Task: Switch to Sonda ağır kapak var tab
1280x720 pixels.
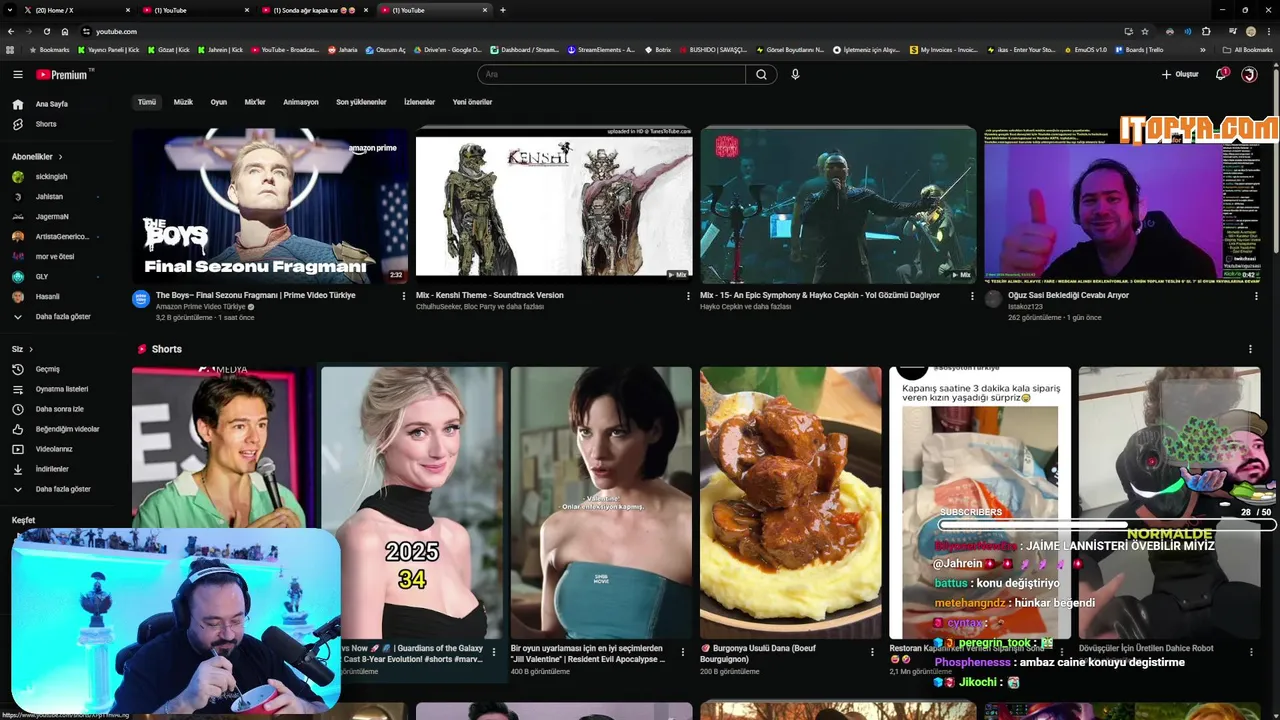Action: click(x=315, y=10)
